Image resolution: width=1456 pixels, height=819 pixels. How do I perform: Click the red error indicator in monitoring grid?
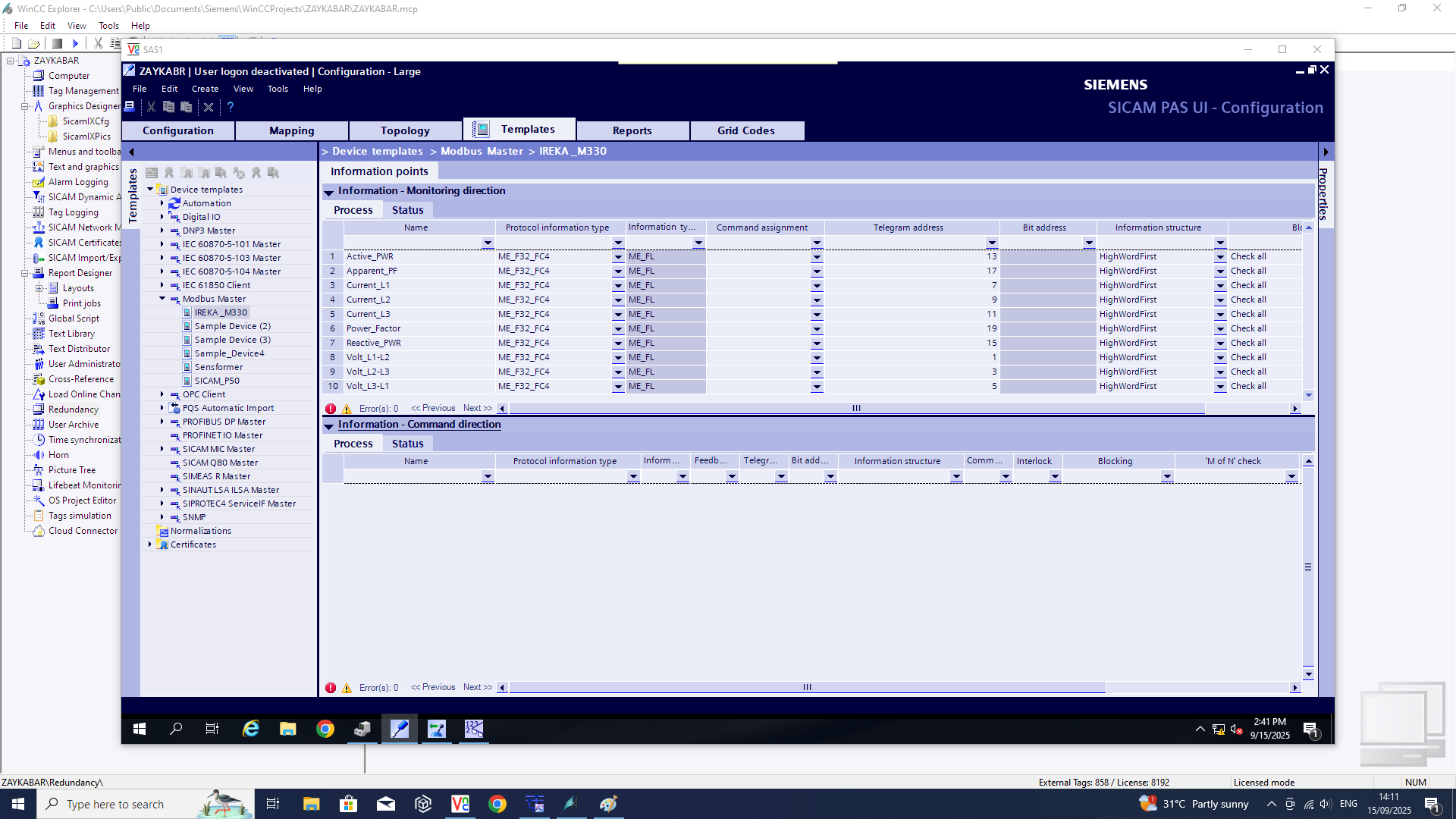(x=331, y=409)
